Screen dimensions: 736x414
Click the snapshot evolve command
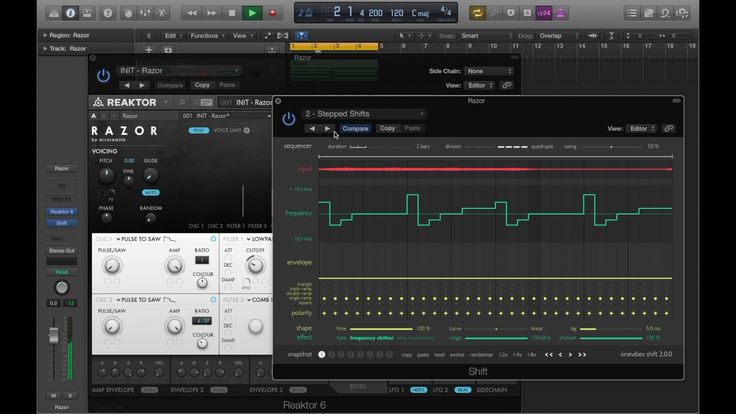pos(457,355)
